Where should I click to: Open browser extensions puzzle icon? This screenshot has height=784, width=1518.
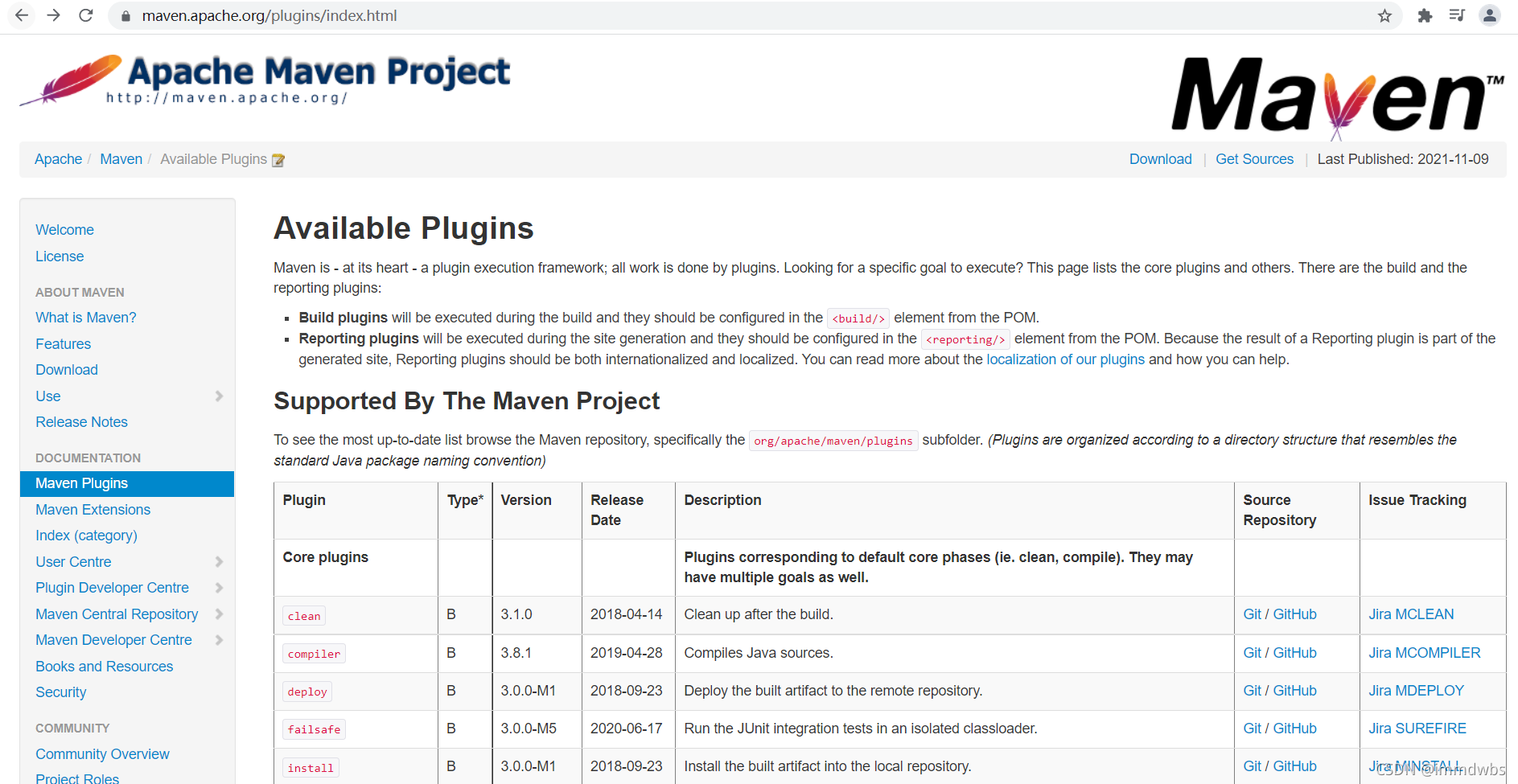pos(1425,15)
